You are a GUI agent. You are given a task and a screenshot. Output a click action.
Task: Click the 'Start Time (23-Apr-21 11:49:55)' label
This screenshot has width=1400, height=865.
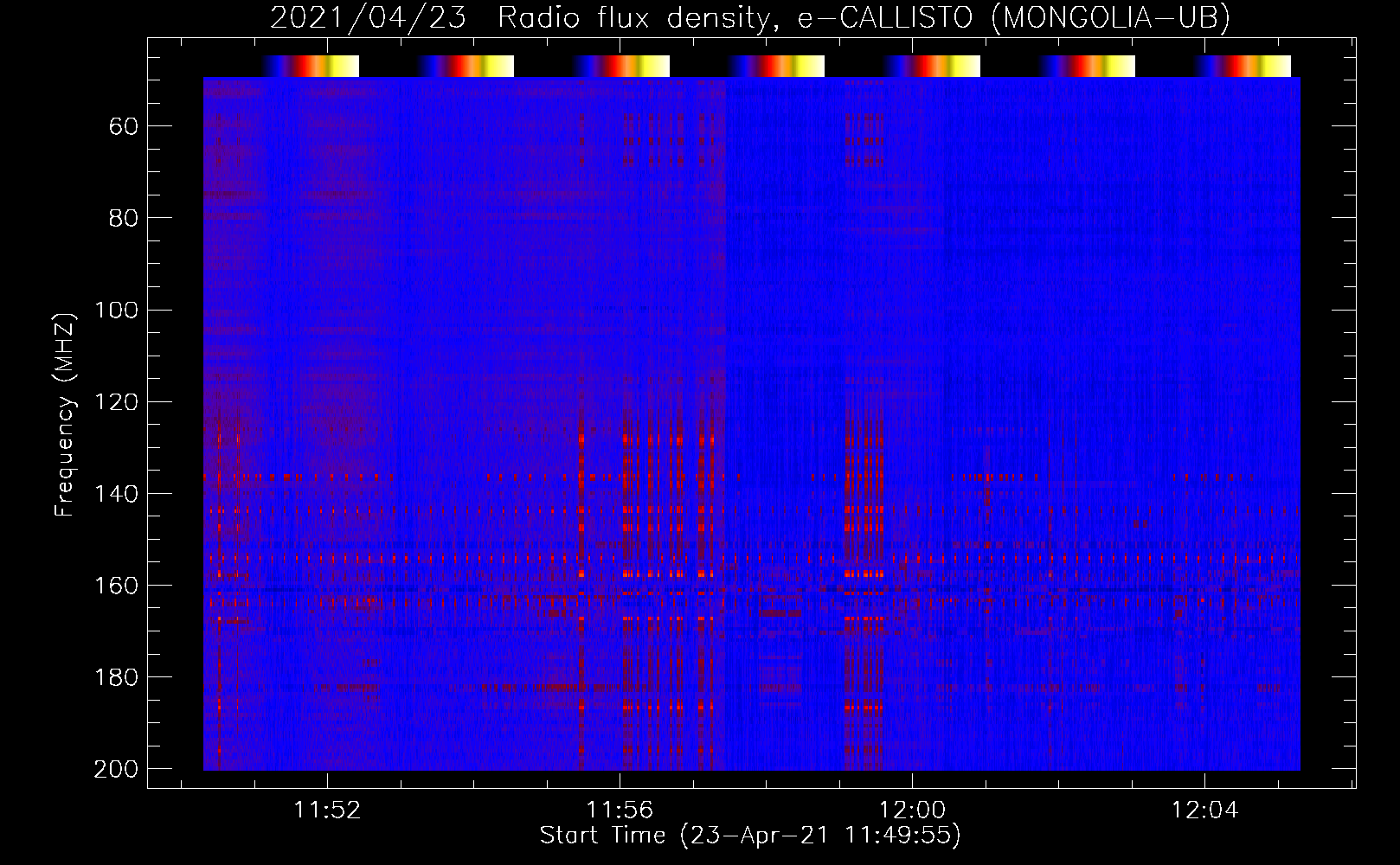click(x=750, y=836)
